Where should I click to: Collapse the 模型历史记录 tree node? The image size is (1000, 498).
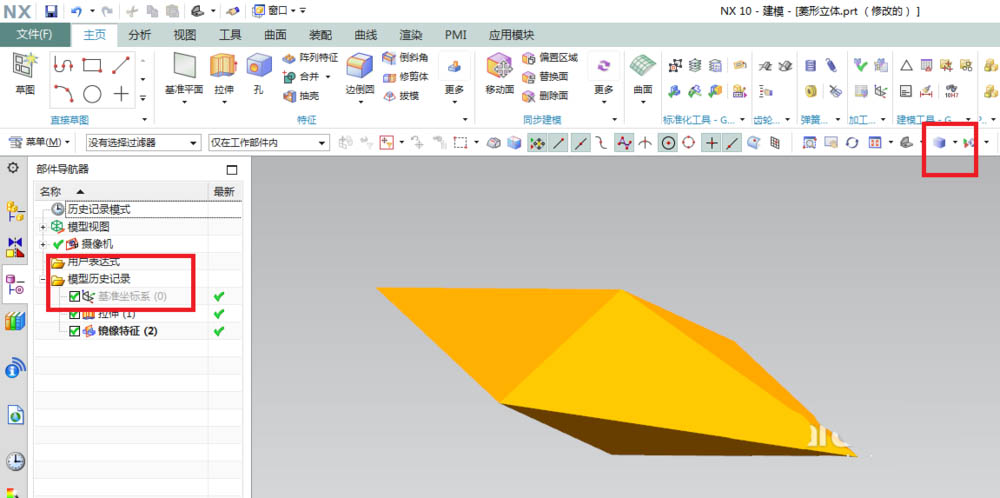point(43,279)
